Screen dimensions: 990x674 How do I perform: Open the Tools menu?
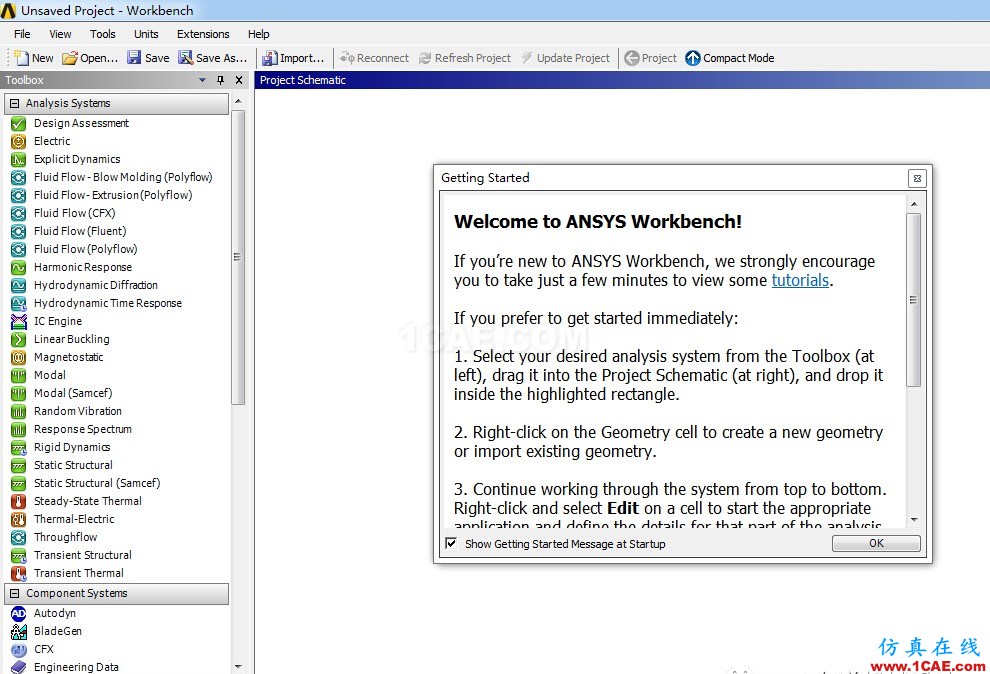[102, 34]
